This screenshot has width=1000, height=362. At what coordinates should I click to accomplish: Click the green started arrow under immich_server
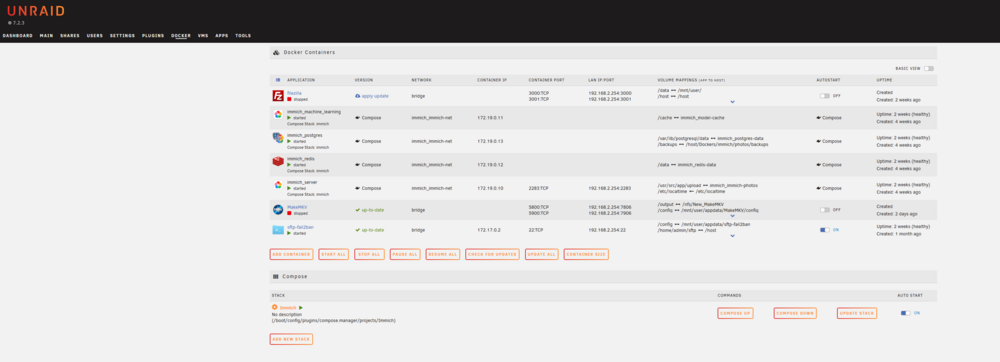(289, 188)
